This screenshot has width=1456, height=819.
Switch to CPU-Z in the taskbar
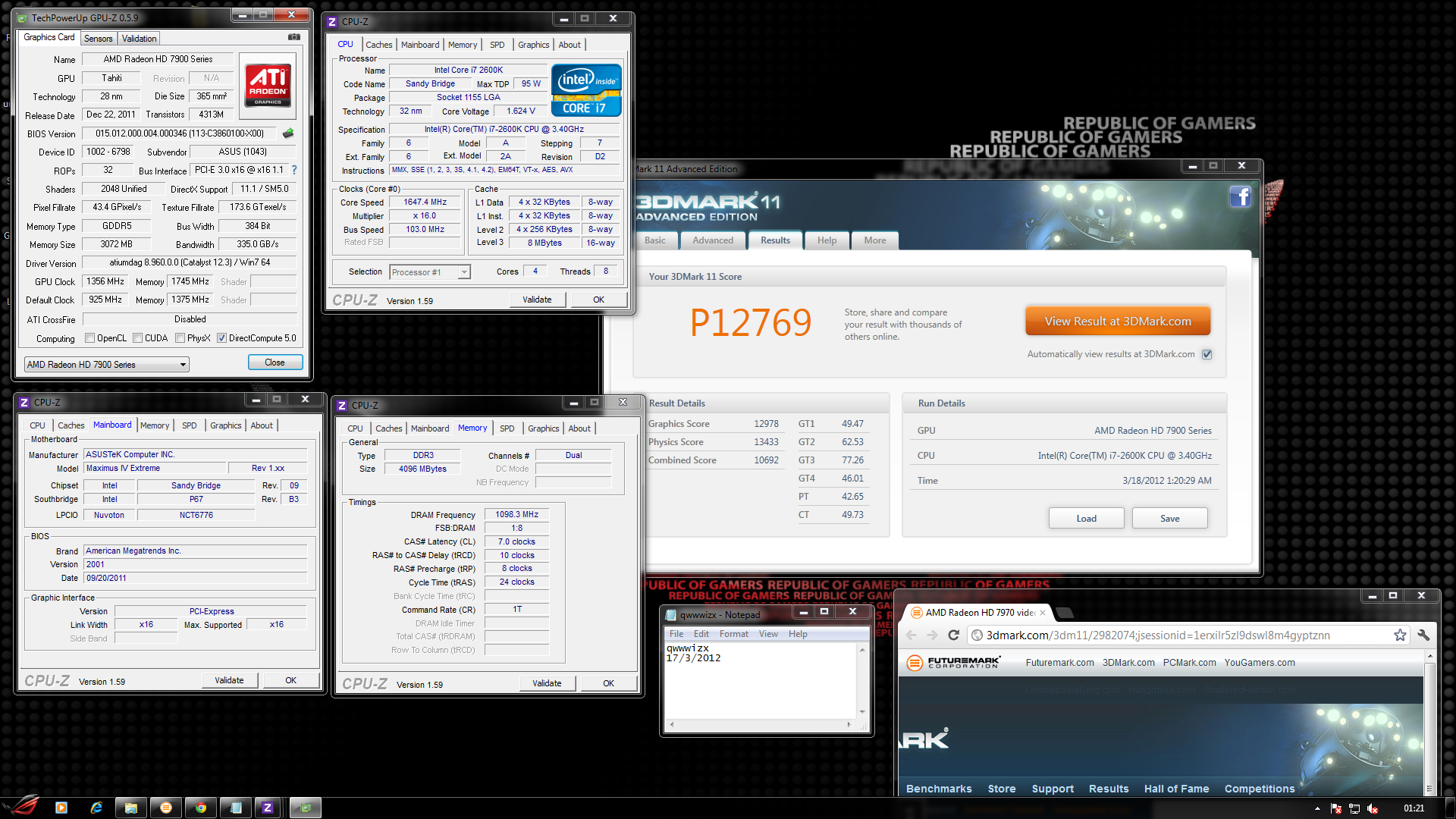click(x=268, y=808)
